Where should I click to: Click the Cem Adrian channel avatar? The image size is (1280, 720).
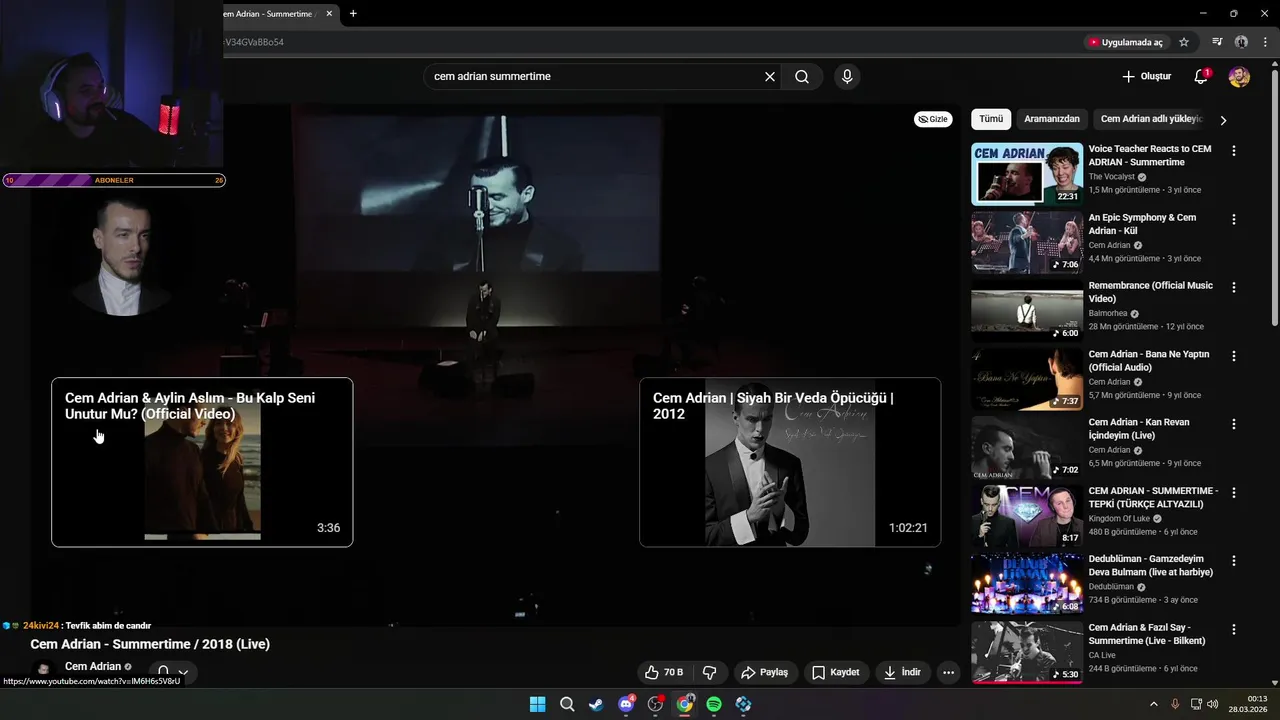[x=43, y=671]
